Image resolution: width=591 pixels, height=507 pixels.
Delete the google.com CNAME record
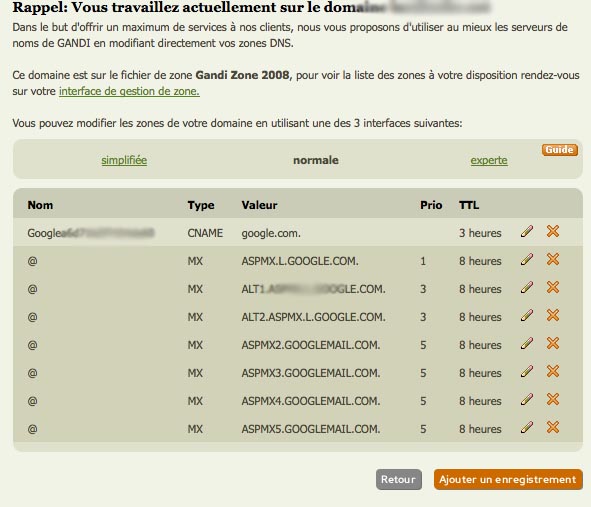click(x=553, y=231)
